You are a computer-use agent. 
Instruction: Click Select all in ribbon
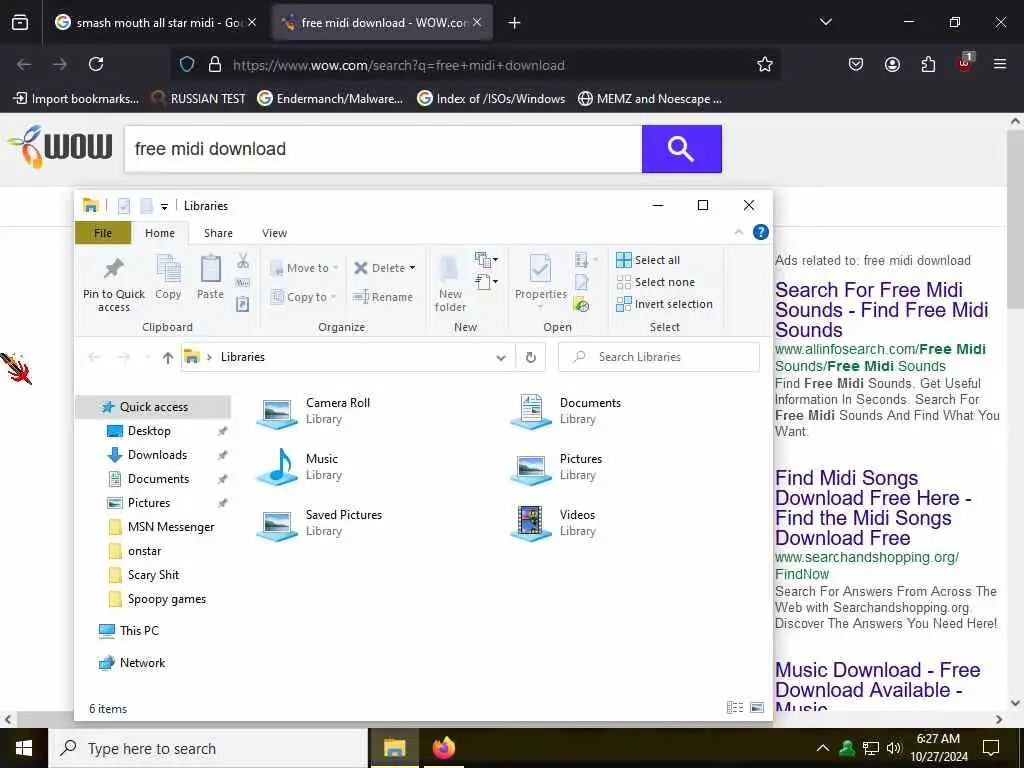point(648,260)
